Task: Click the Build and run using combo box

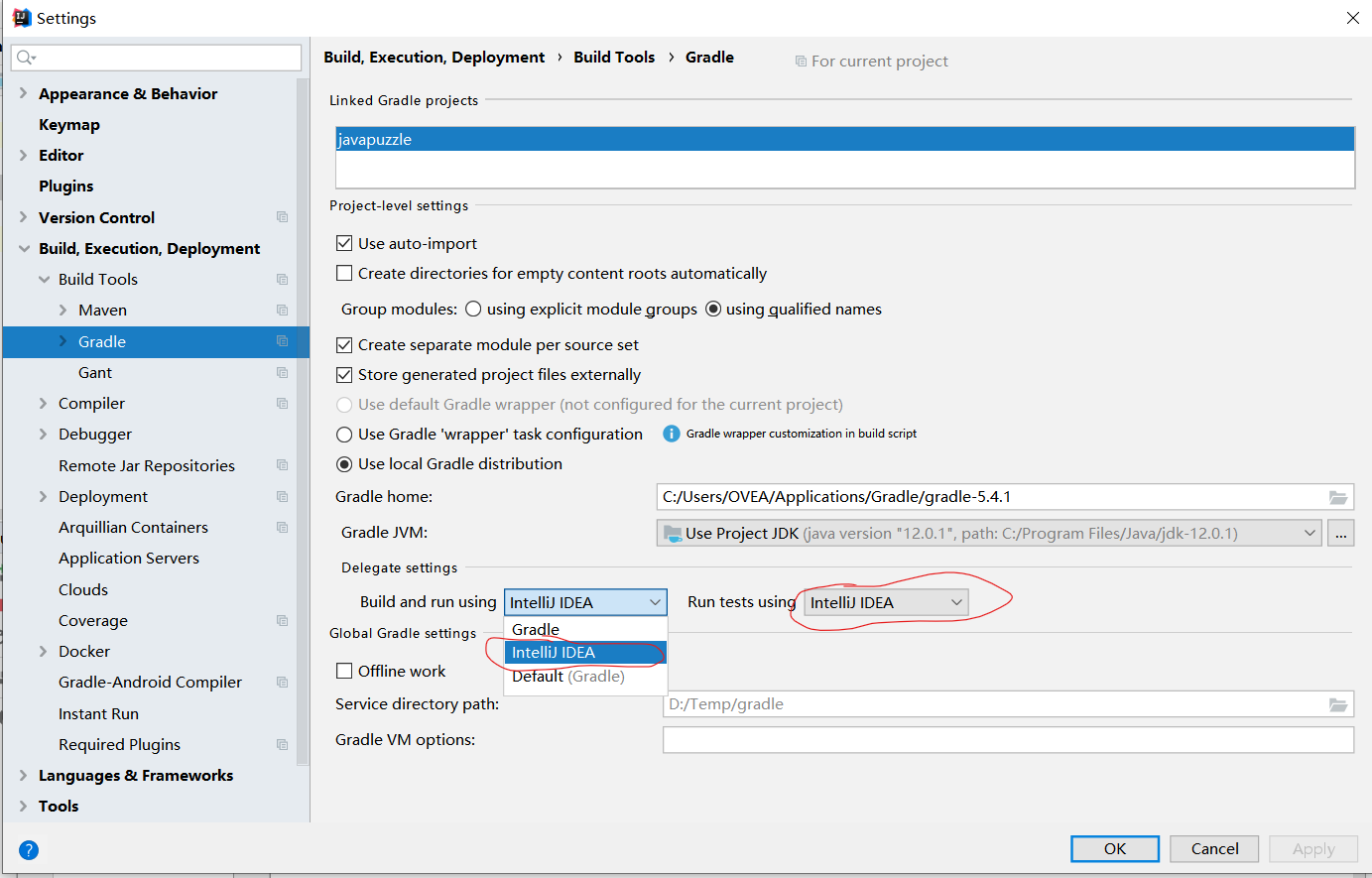Action: tap(585, 602)
